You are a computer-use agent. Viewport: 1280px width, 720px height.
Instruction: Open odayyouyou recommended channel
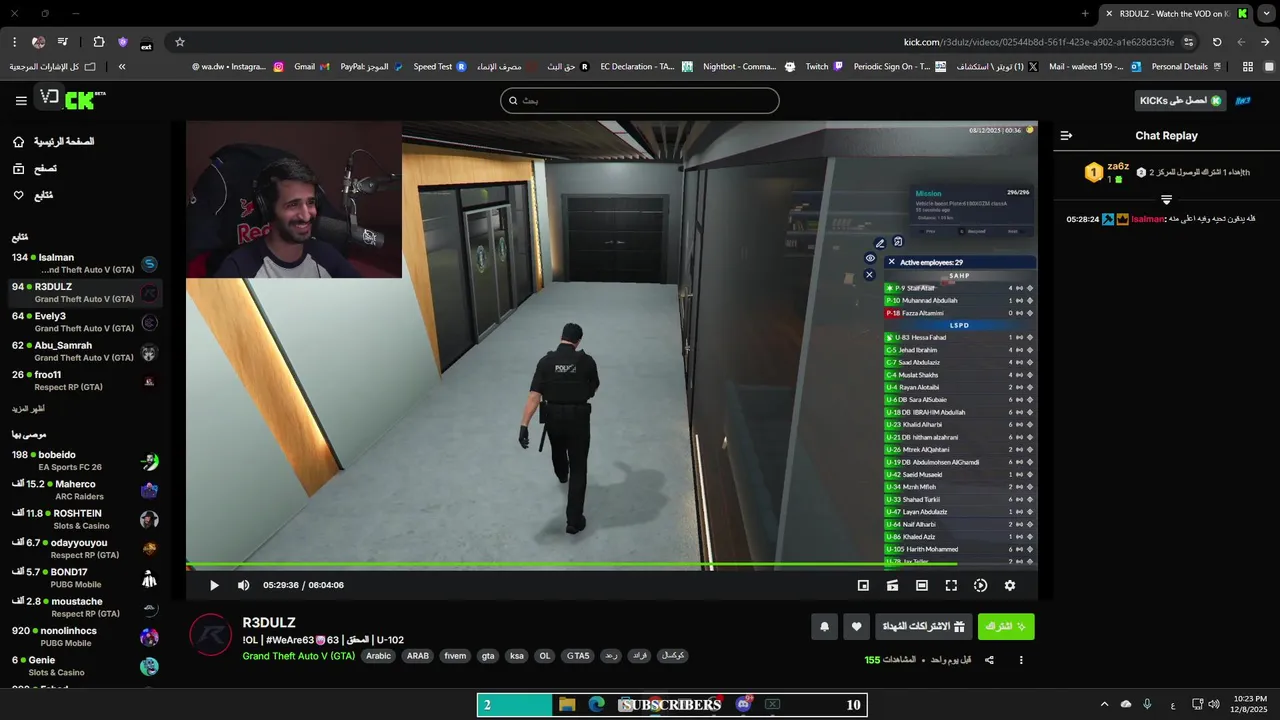85,549
